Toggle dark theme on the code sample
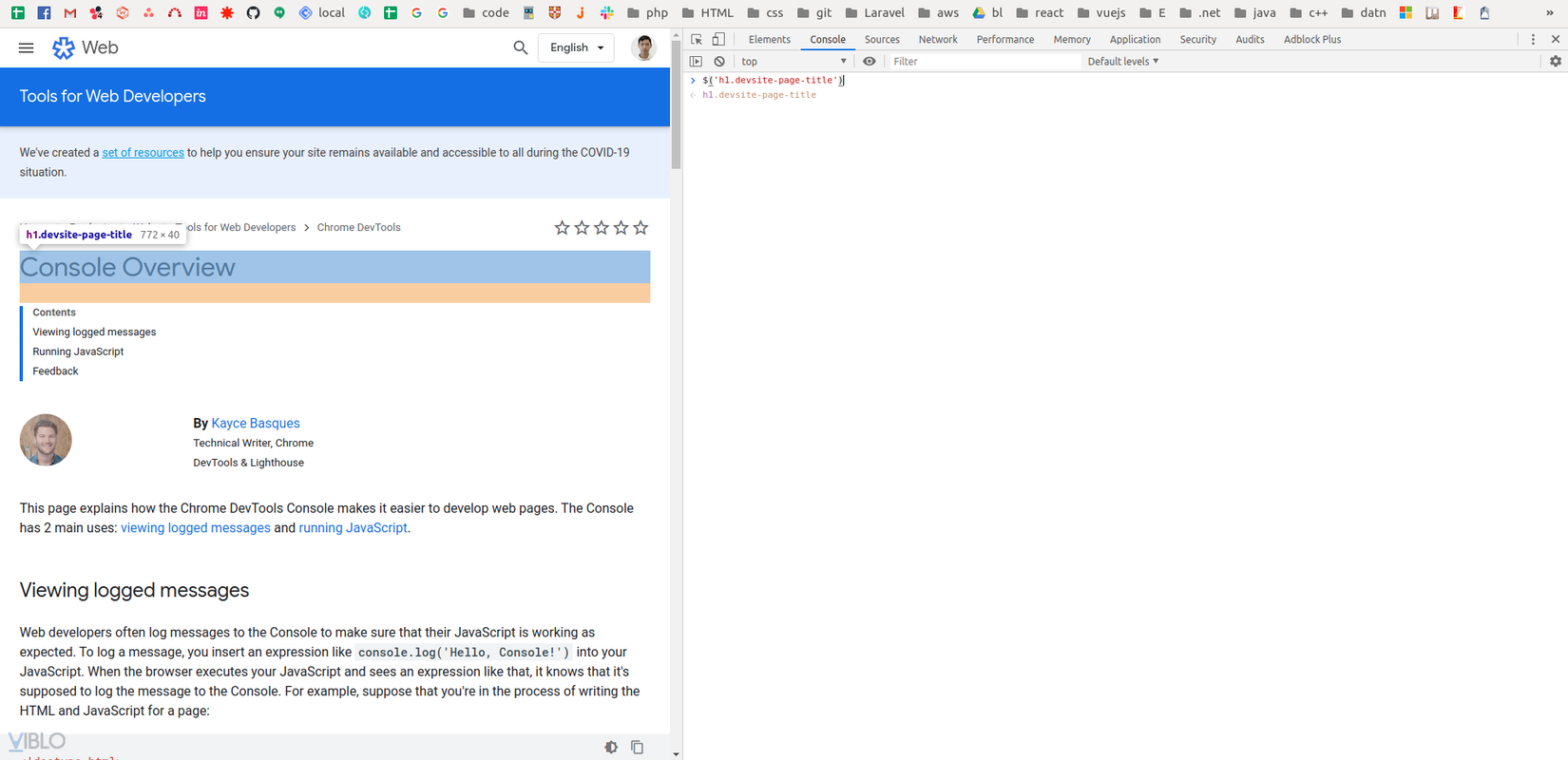This screenshot has height=760, width=1568. click(x=611, y=748)
